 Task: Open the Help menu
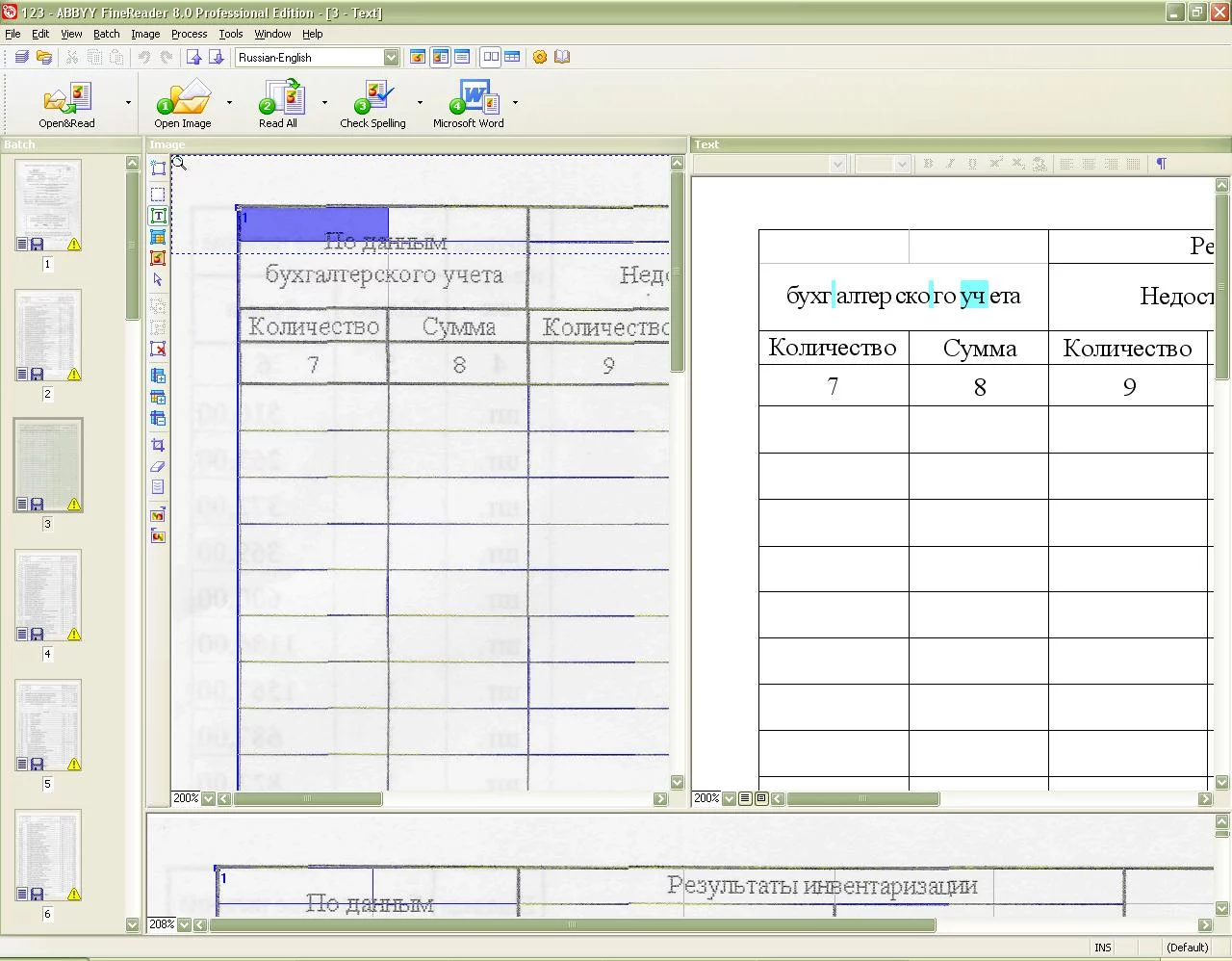(x=313, y=34)
